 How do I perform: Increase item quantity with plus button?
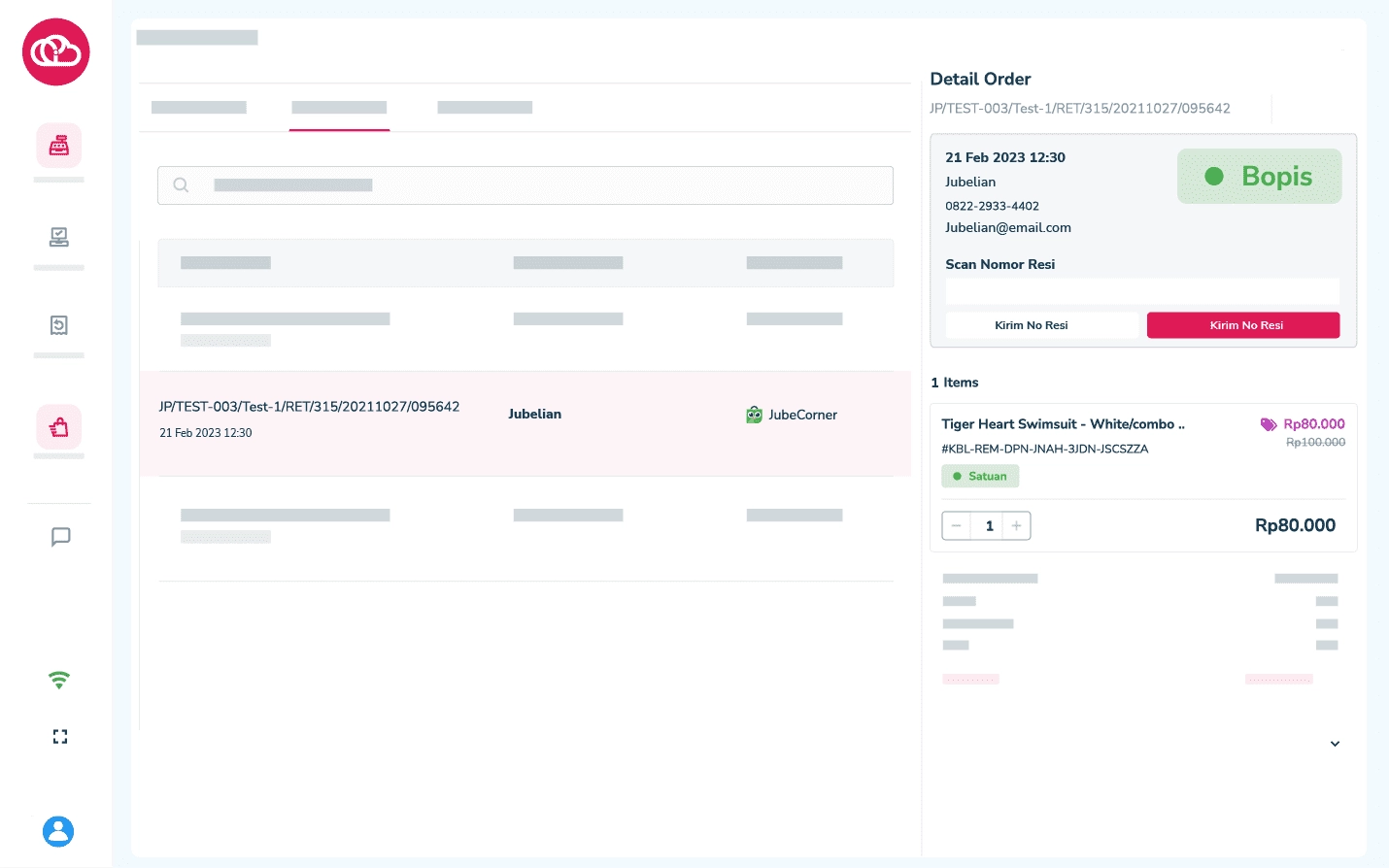[1016, 526]
